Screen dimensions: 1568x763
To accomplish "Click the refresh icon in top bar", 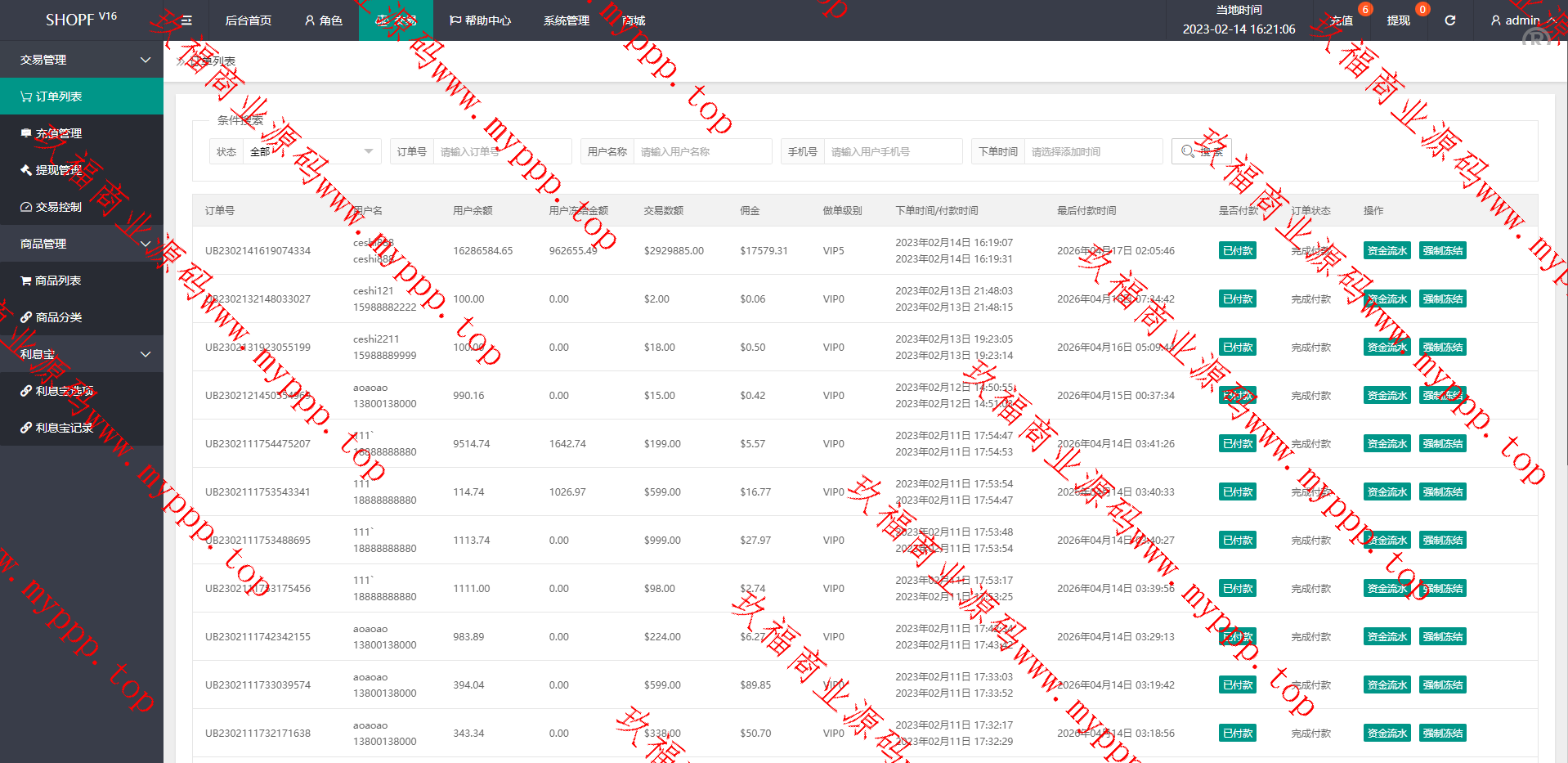I will pyautogui.click(x=1449, y=20).
